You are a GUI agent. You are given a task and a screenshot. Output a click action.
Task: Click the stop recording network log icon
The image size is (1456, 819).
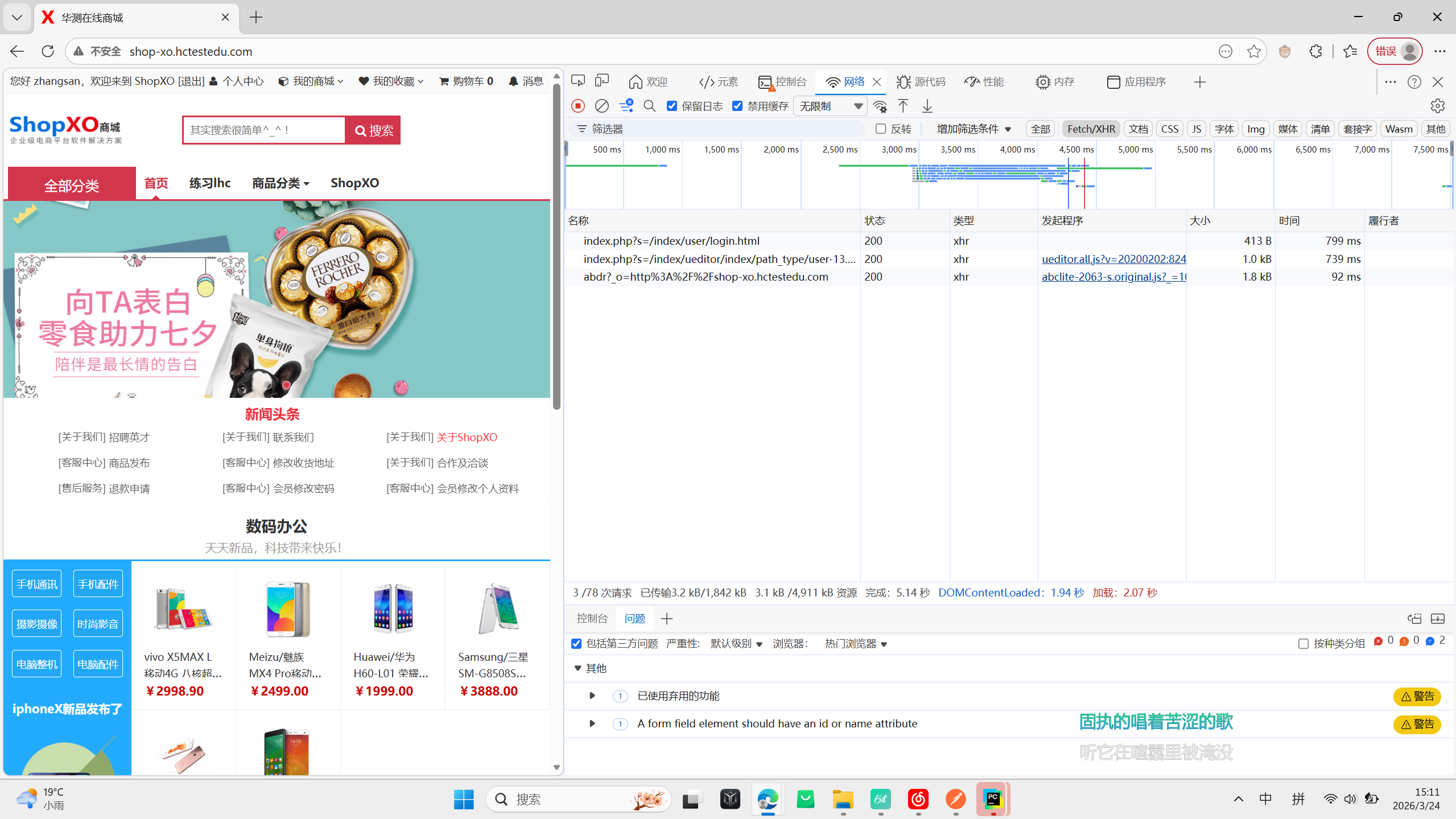(x=578, y=106)
